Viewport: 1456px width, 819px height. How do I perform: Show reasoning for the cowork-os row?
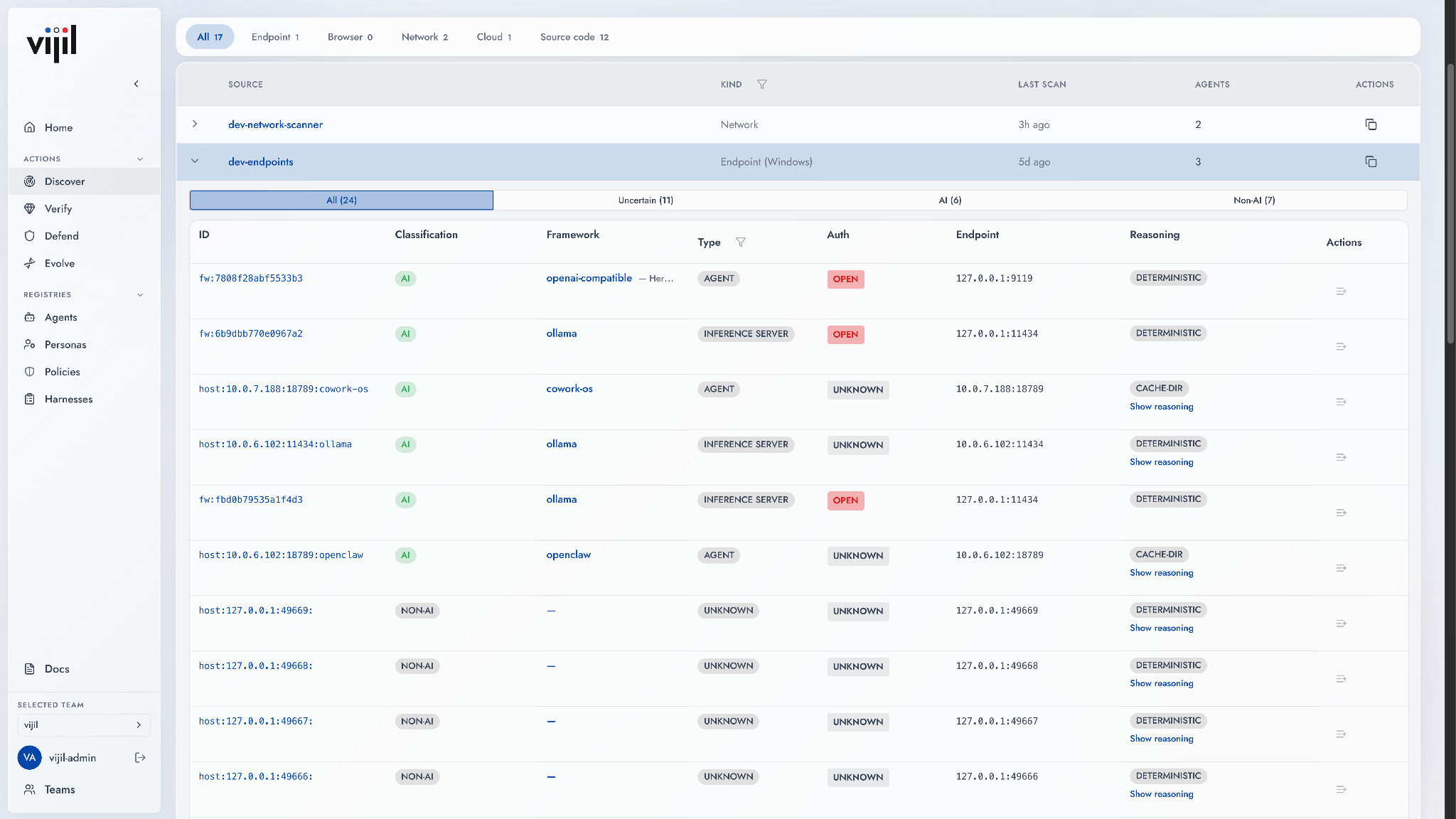[x=1161, y=407]
